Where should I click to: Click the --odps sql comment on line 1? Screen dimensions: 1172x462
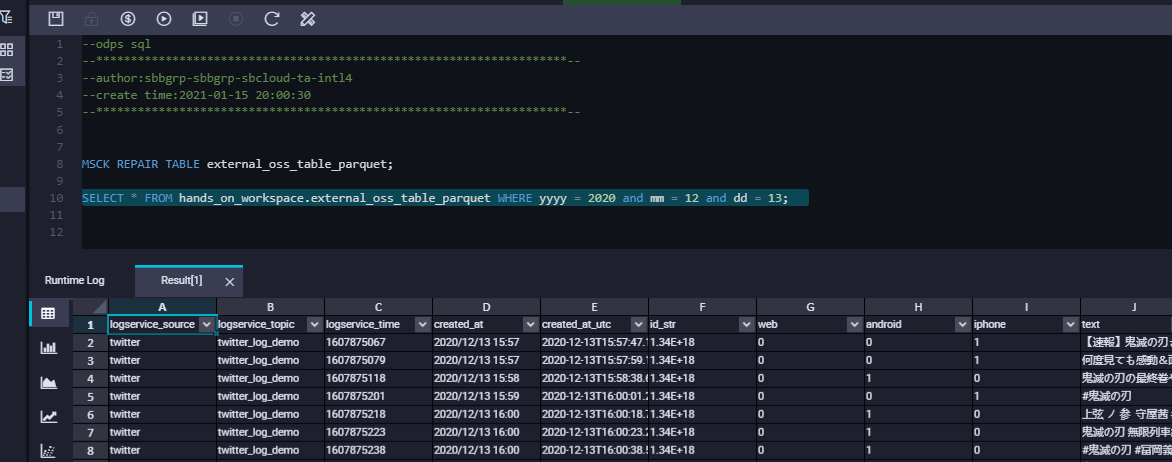tap(117, 44)
